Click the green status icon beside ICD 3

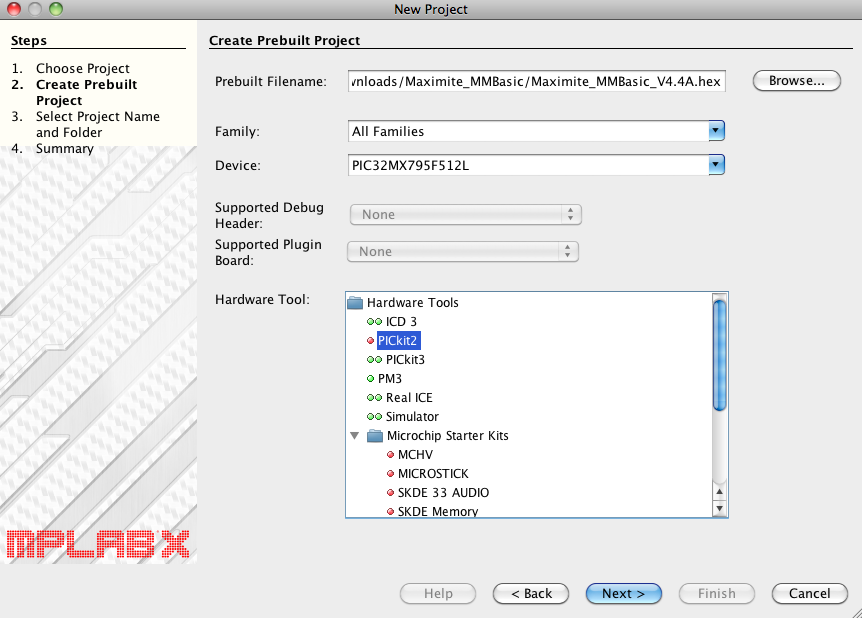[374, 322]
